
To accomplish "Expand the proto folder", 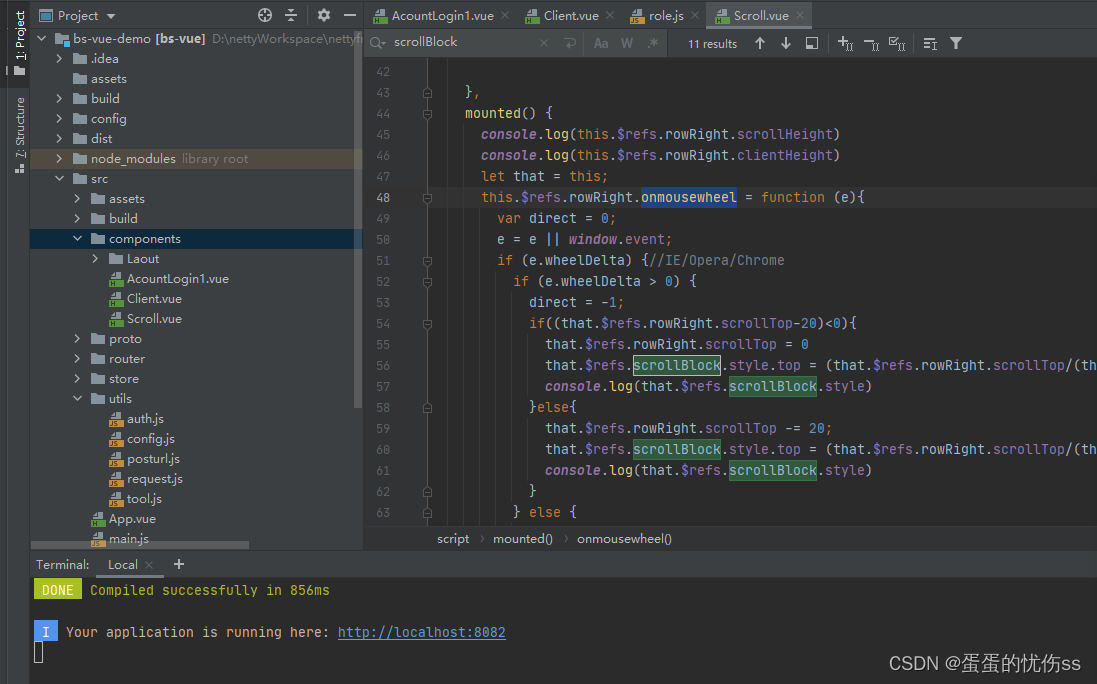I will click(78, 339).
